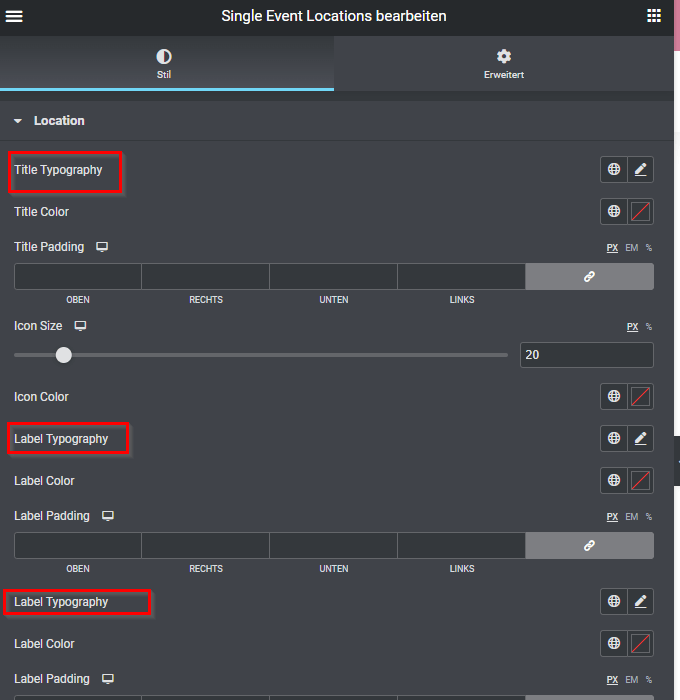The height and width of the screenshot is (700, 680).
Task: Toggle linked values for Title Padding
Action: pyautogui.click(x=589, y=277)
